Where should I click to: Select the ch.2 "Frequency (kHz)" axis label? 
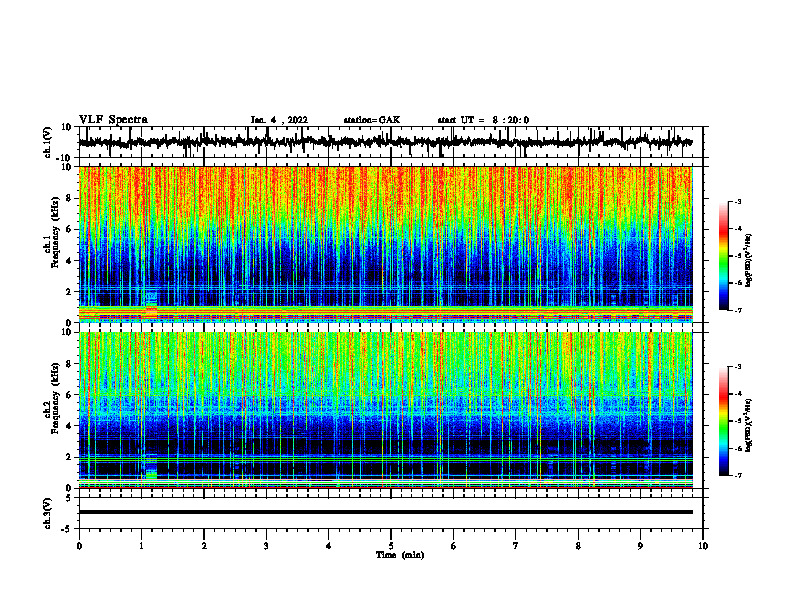55,398
